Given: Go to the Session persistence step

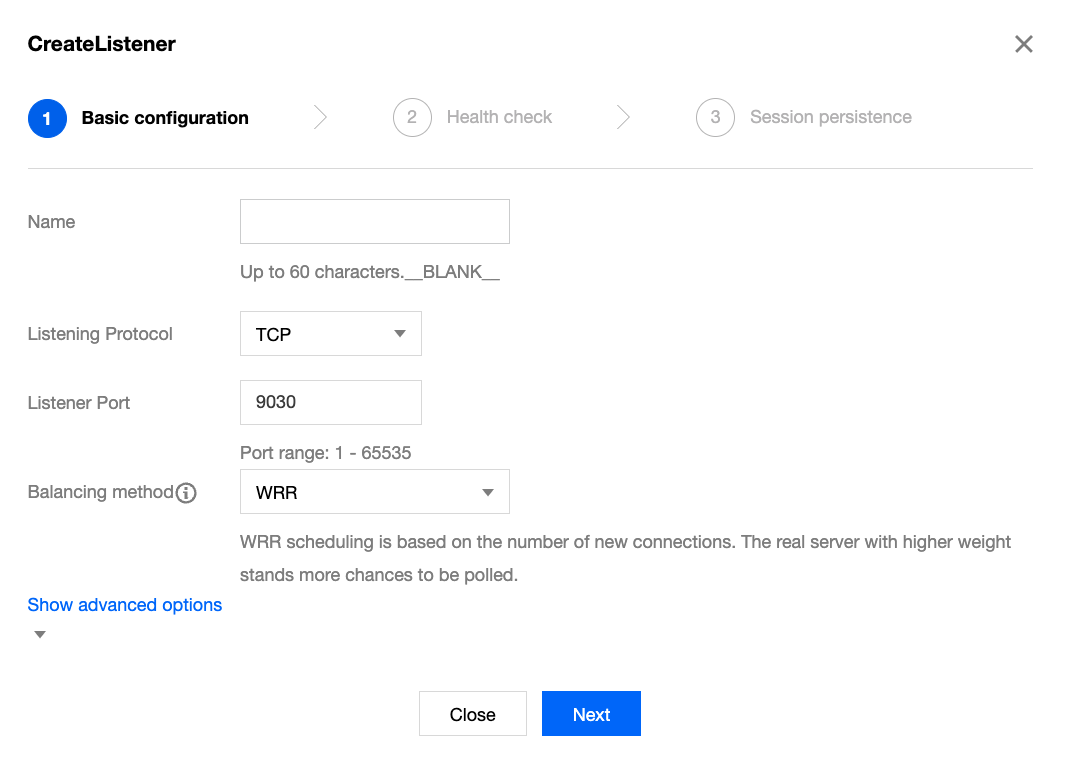Looking at the screenshot, I should pos(830,117).
